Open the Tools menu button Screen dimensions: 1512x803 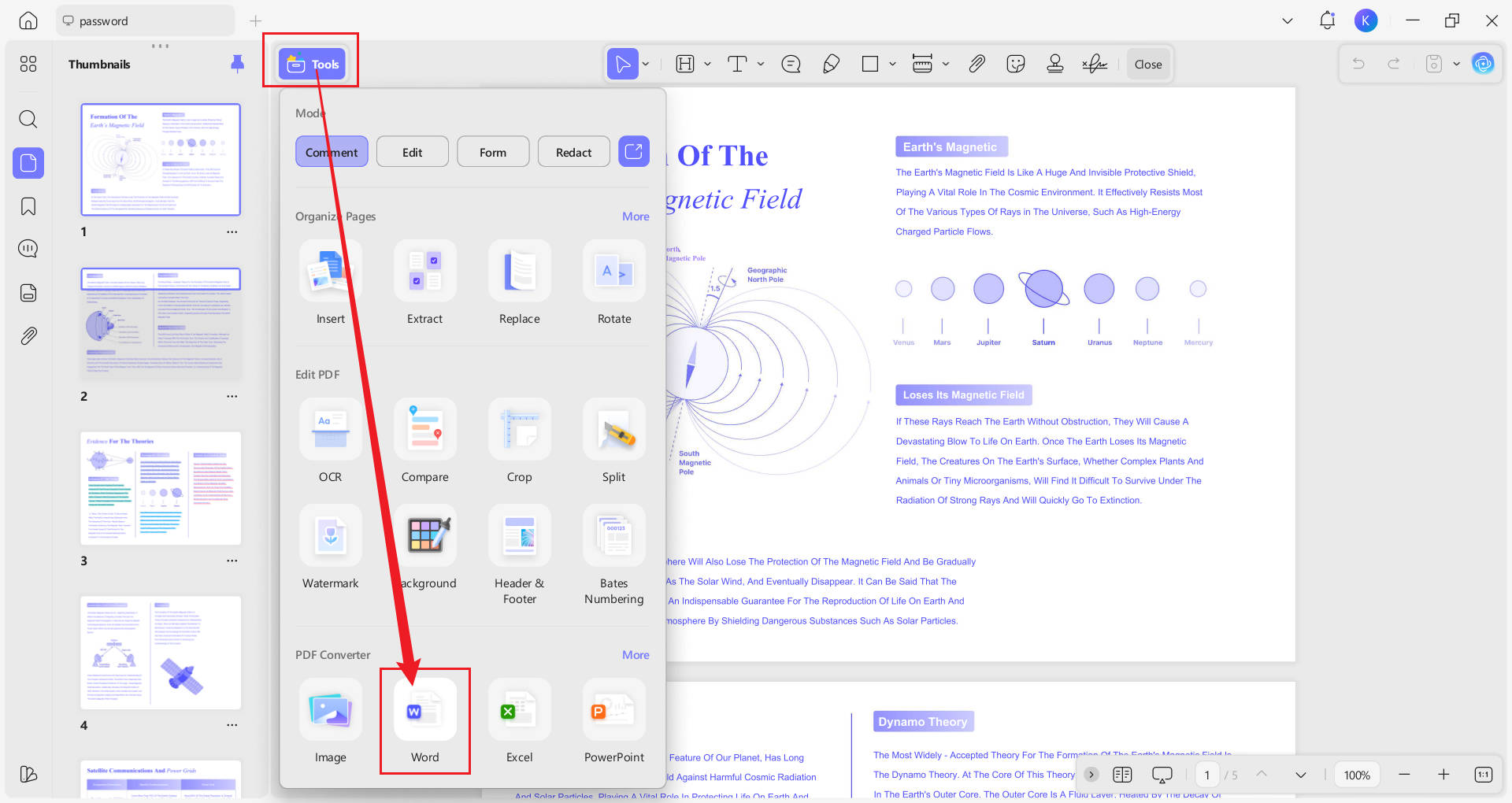312,64
